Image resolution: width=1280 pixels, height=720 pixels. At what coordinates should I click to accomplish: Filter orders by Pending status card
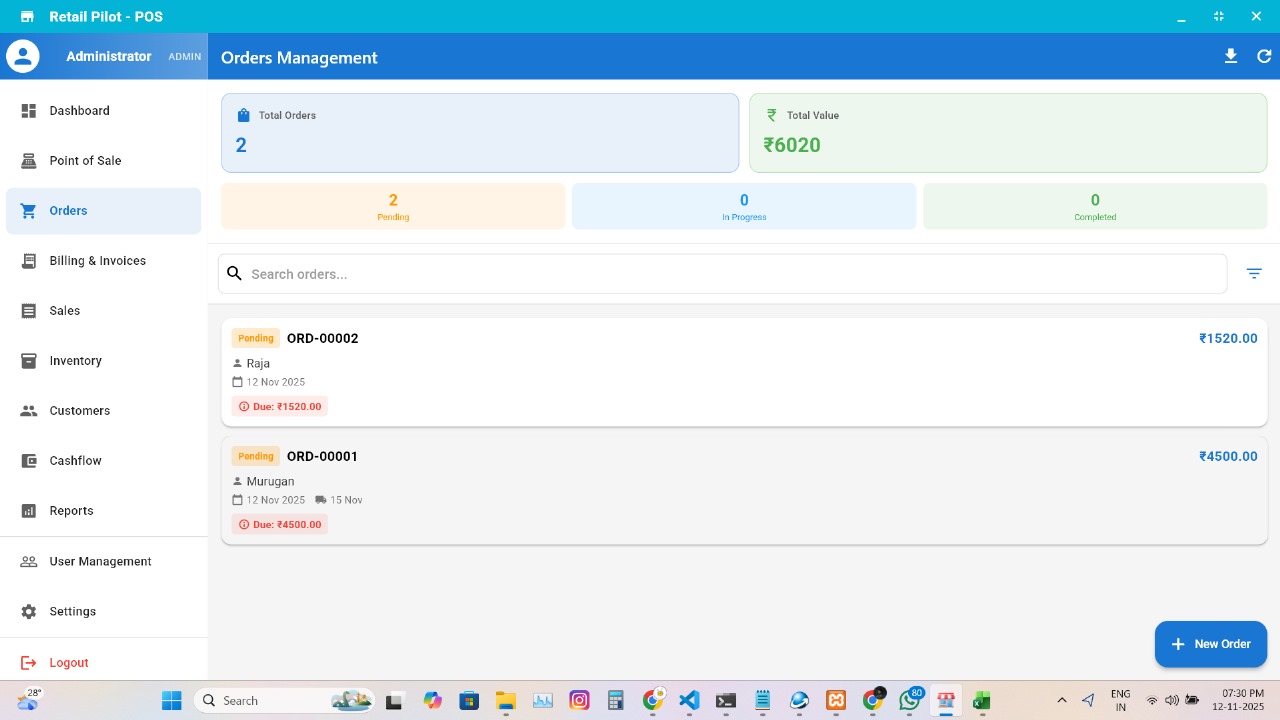tap(393, 206)
